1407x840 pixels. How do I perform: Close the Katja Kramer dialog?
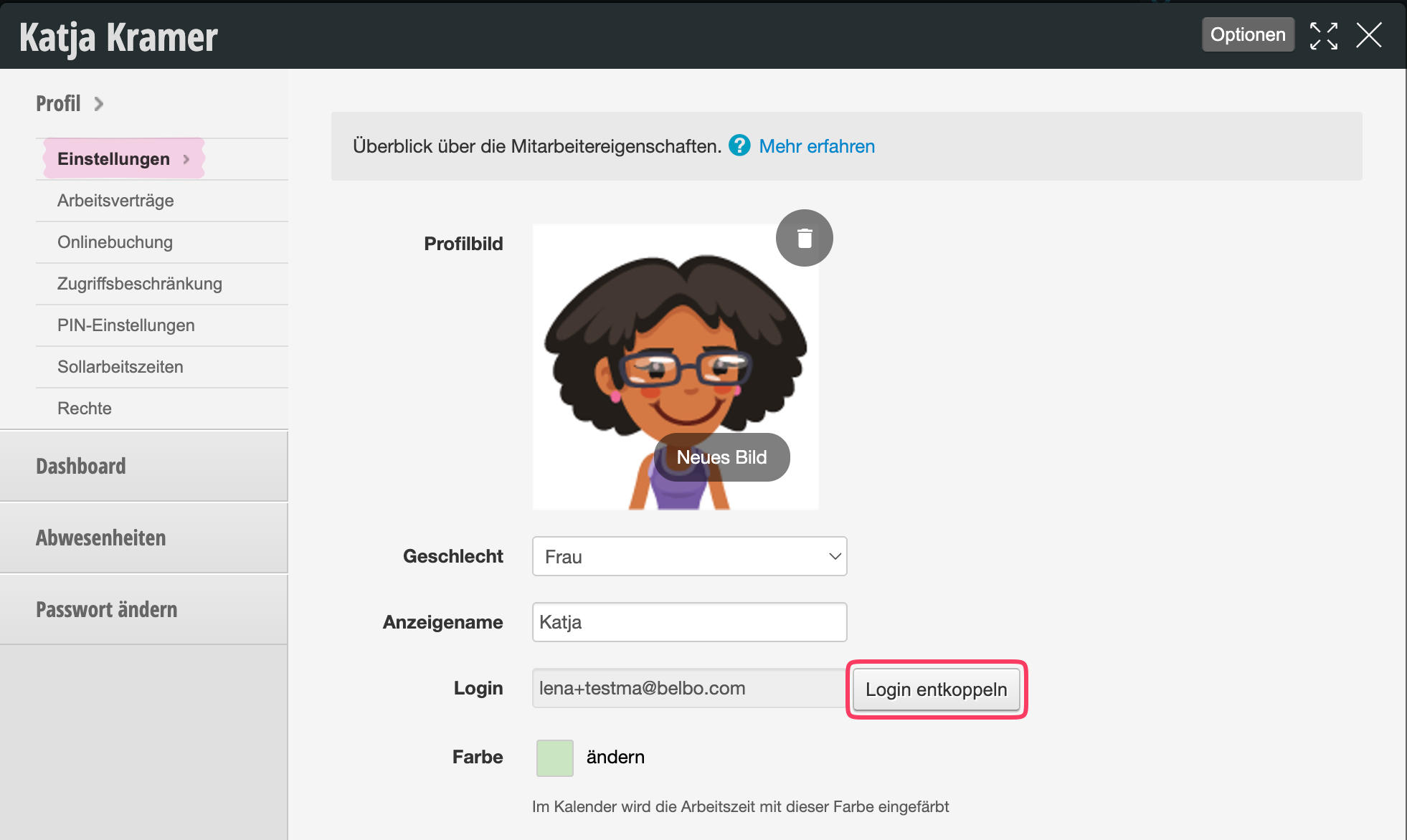pos(1368,35)
